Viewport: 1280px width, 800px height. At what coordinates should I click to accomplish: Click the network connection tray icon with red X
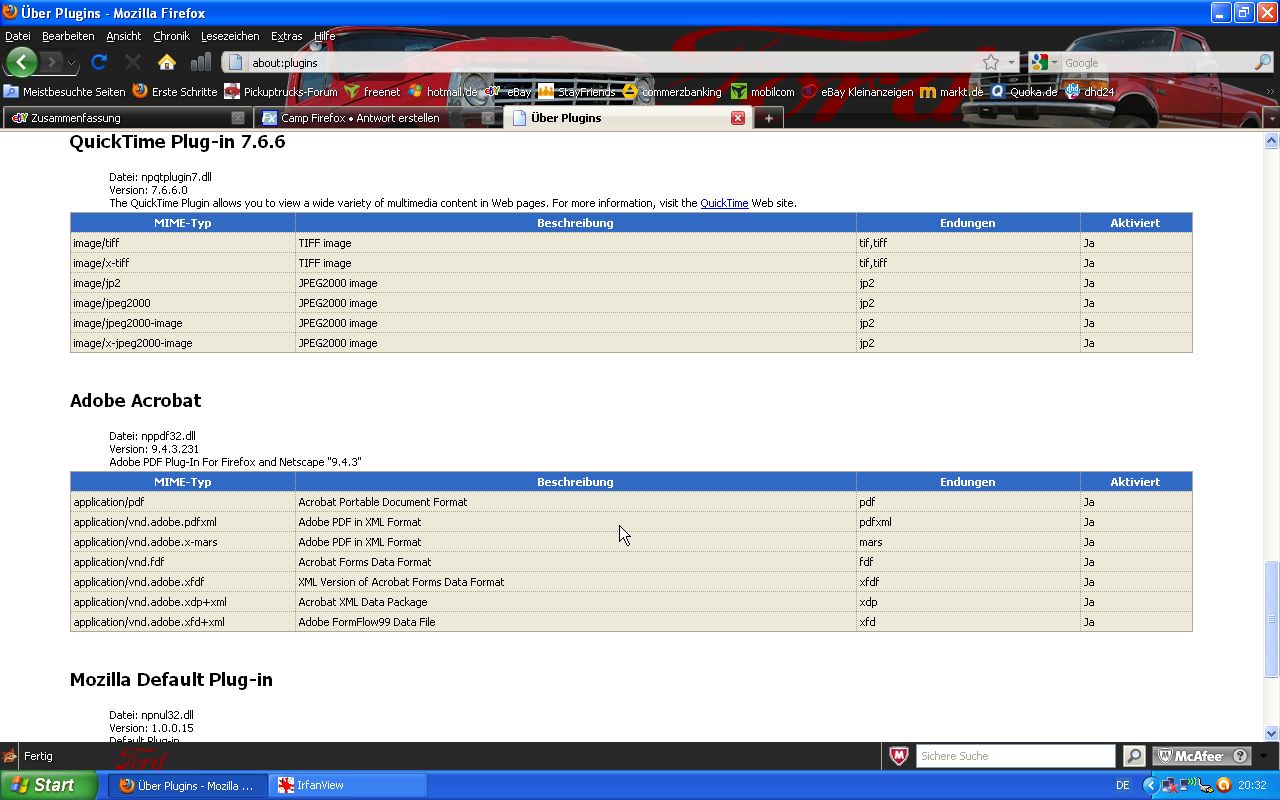pos(1168,785)
